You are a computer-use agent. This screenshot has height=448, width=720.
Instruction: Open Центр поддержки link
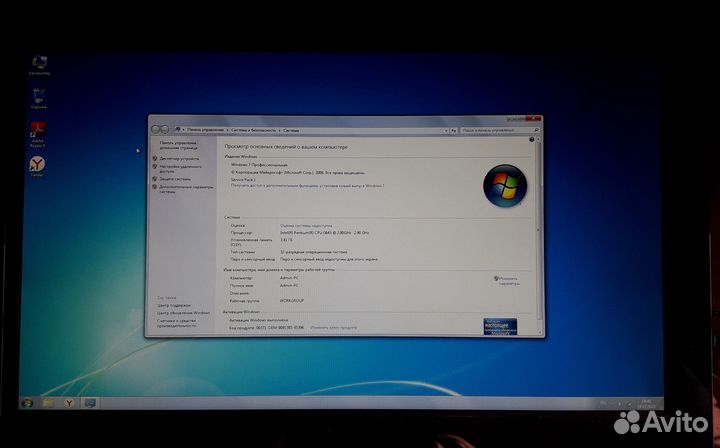pyautogui.click(x=174, y=305)
